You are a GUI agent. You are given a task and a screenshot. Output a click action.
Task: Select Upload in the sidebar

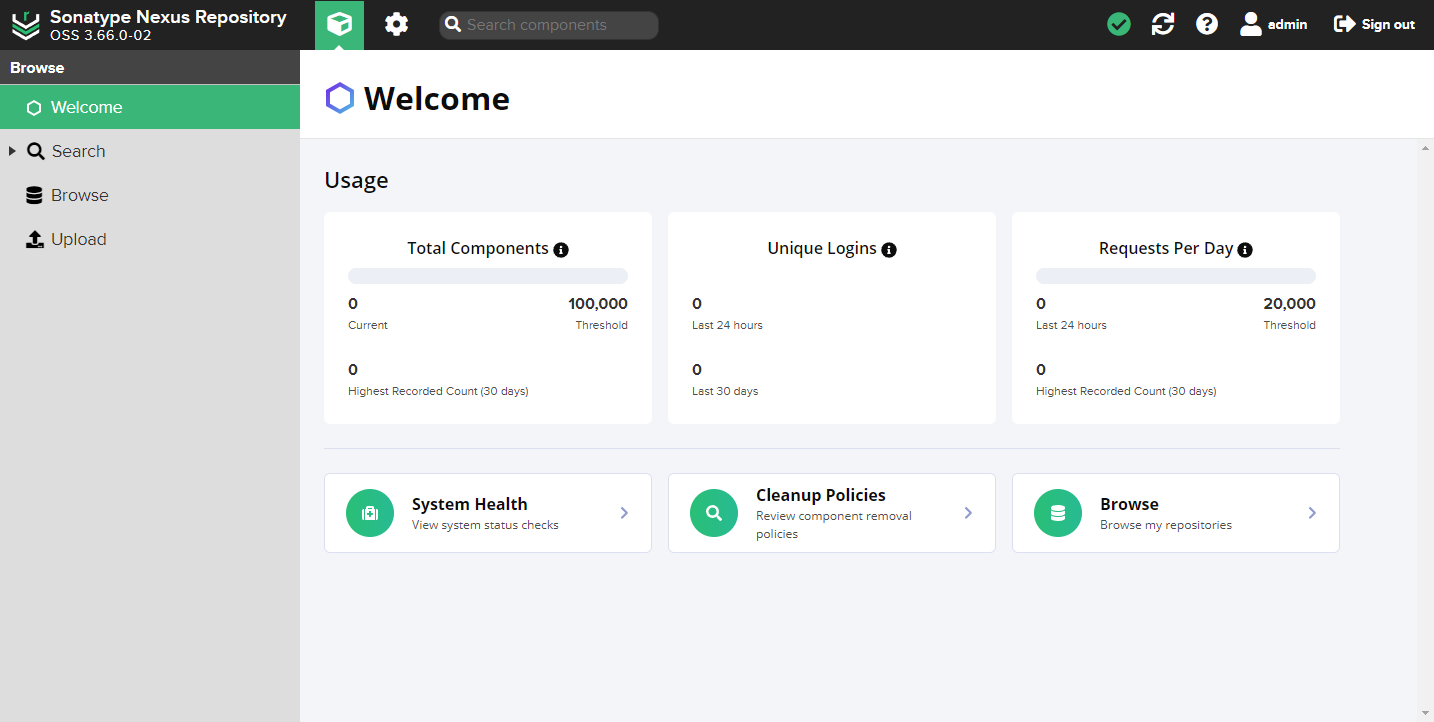[x=78, y=239]
